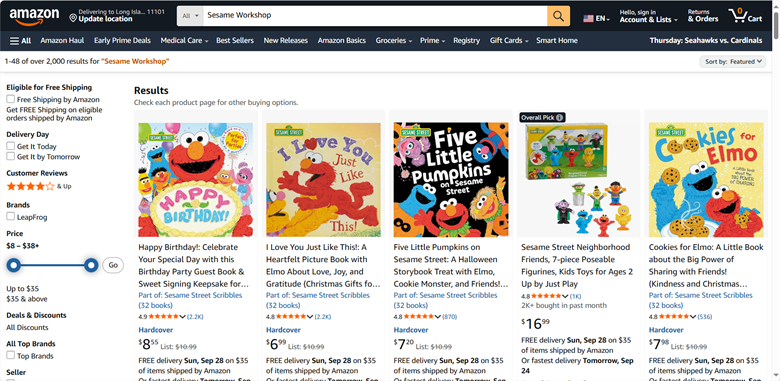
Task: Expand Account & Lists menu
Action: 648,16
